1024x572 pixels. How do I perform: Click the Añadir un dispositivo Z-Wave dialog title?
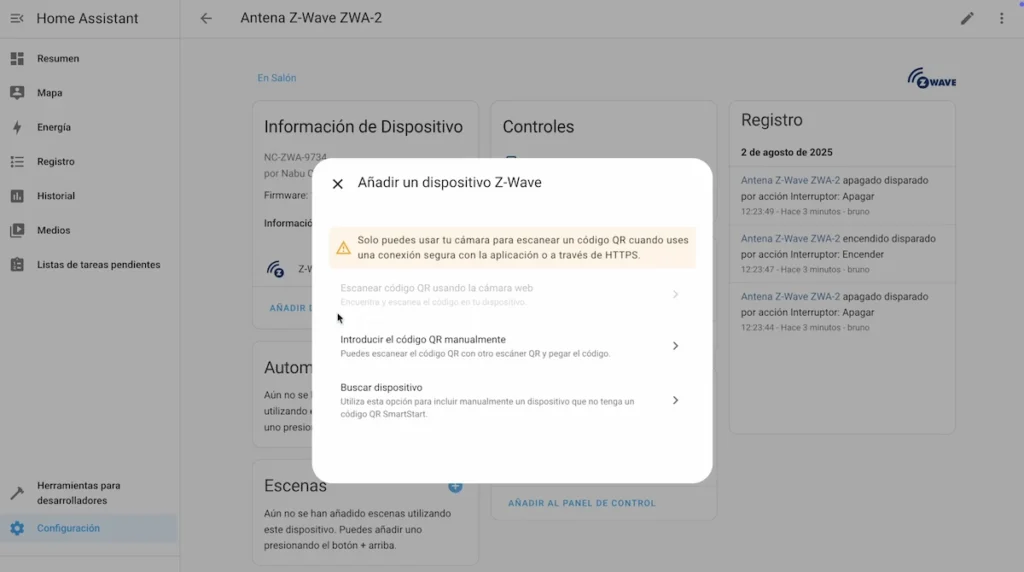point(449,183)
